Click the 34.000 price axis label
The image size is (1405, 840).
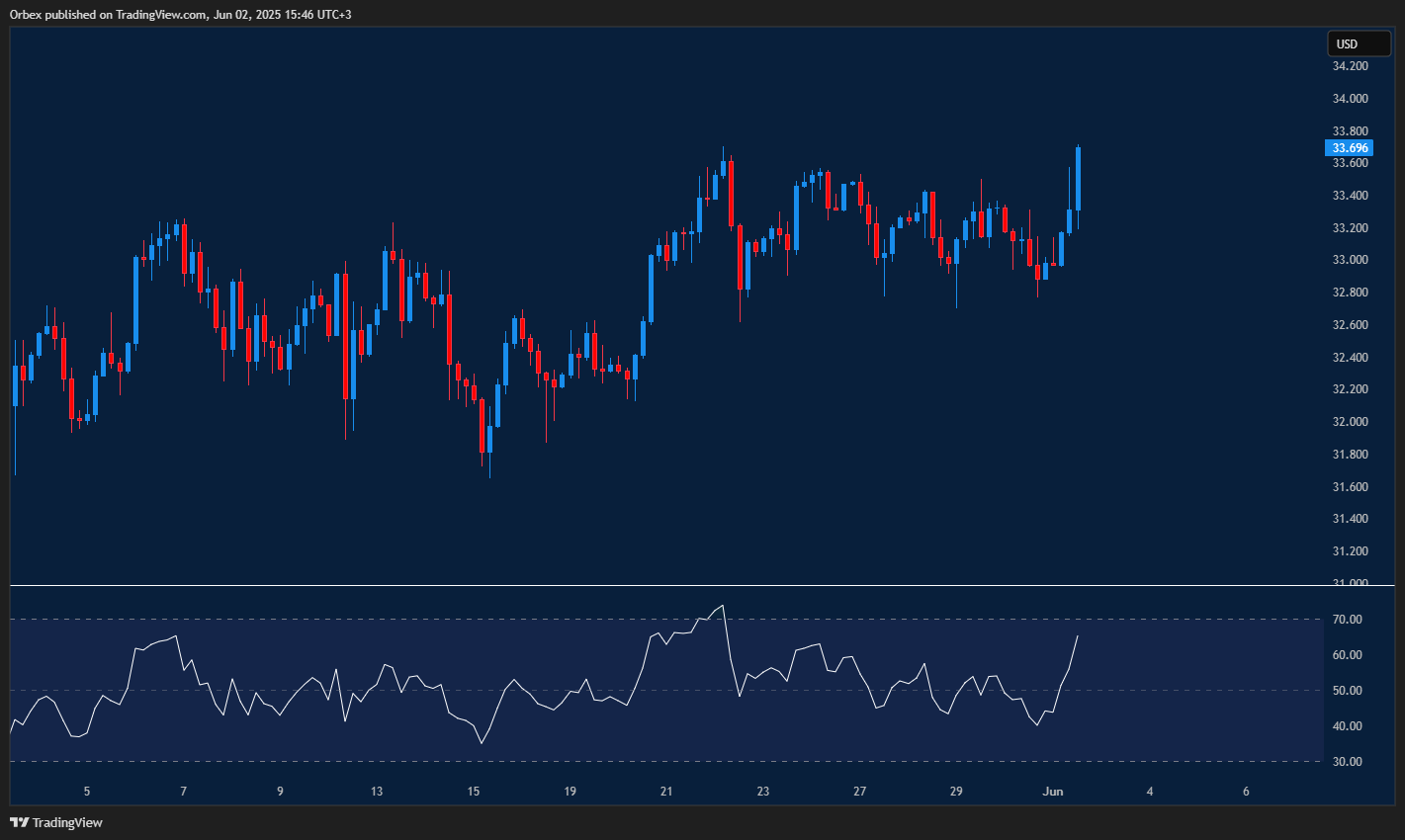click(x=1350, y=99)
